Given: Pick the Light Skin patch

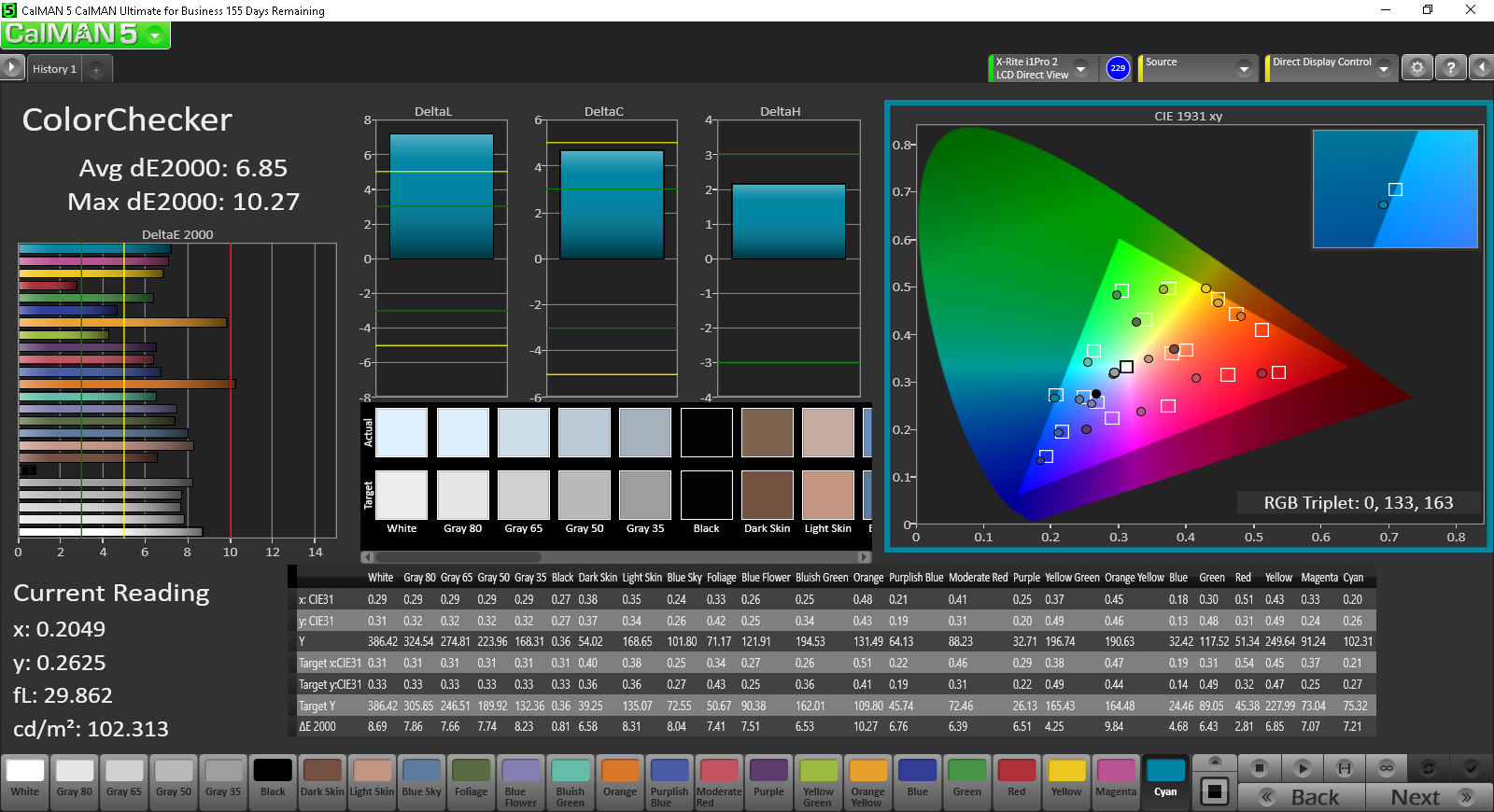Looking at the screenshot, I should tap(372, 781).
